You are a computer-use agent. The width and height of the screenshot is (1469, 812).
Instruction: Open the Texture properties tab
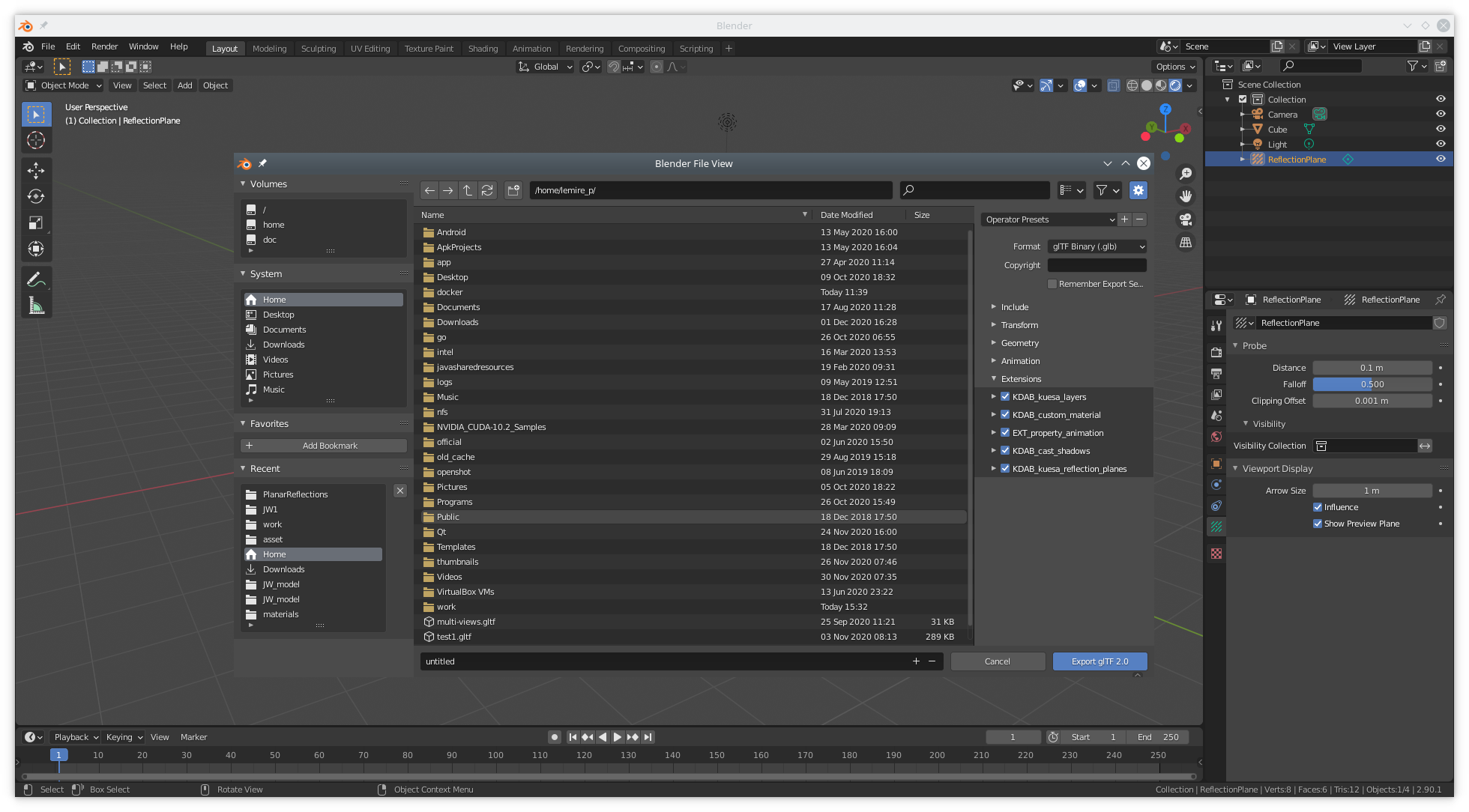1216,554
